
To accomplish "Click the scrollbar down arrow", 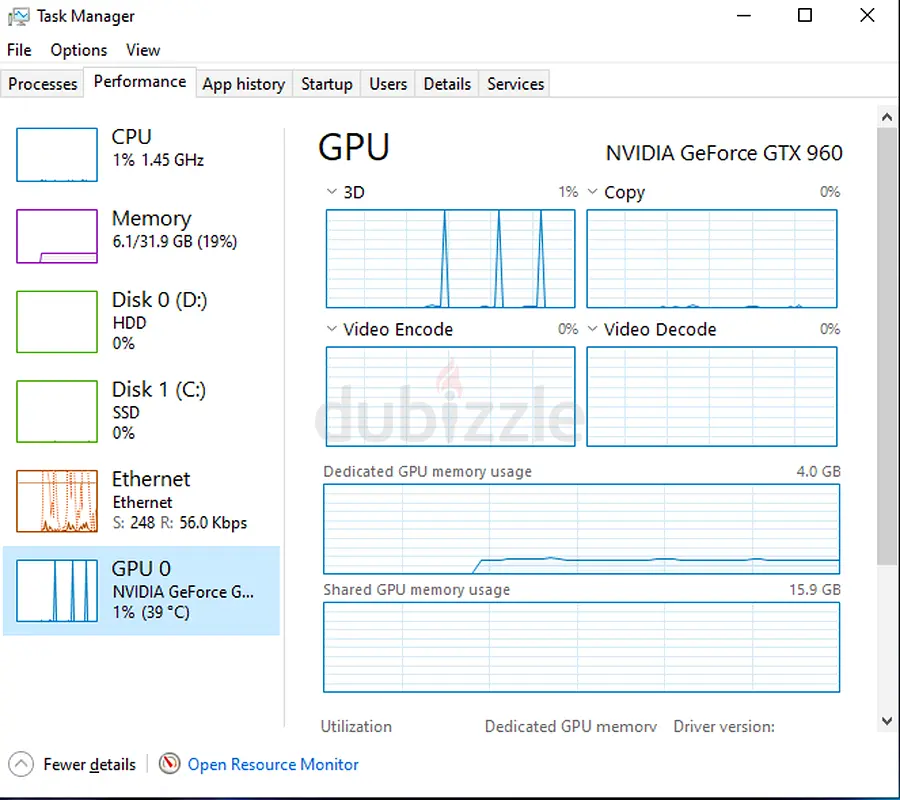I will [887, 721].
